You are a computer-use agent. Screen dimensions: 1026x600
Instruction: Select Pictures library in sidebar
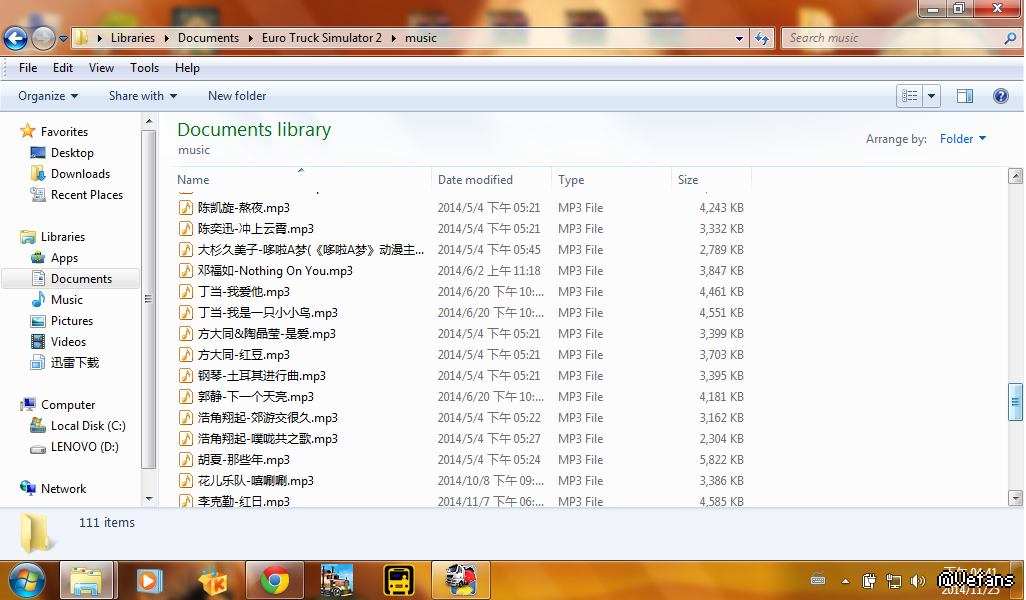[x=62, y=321]
